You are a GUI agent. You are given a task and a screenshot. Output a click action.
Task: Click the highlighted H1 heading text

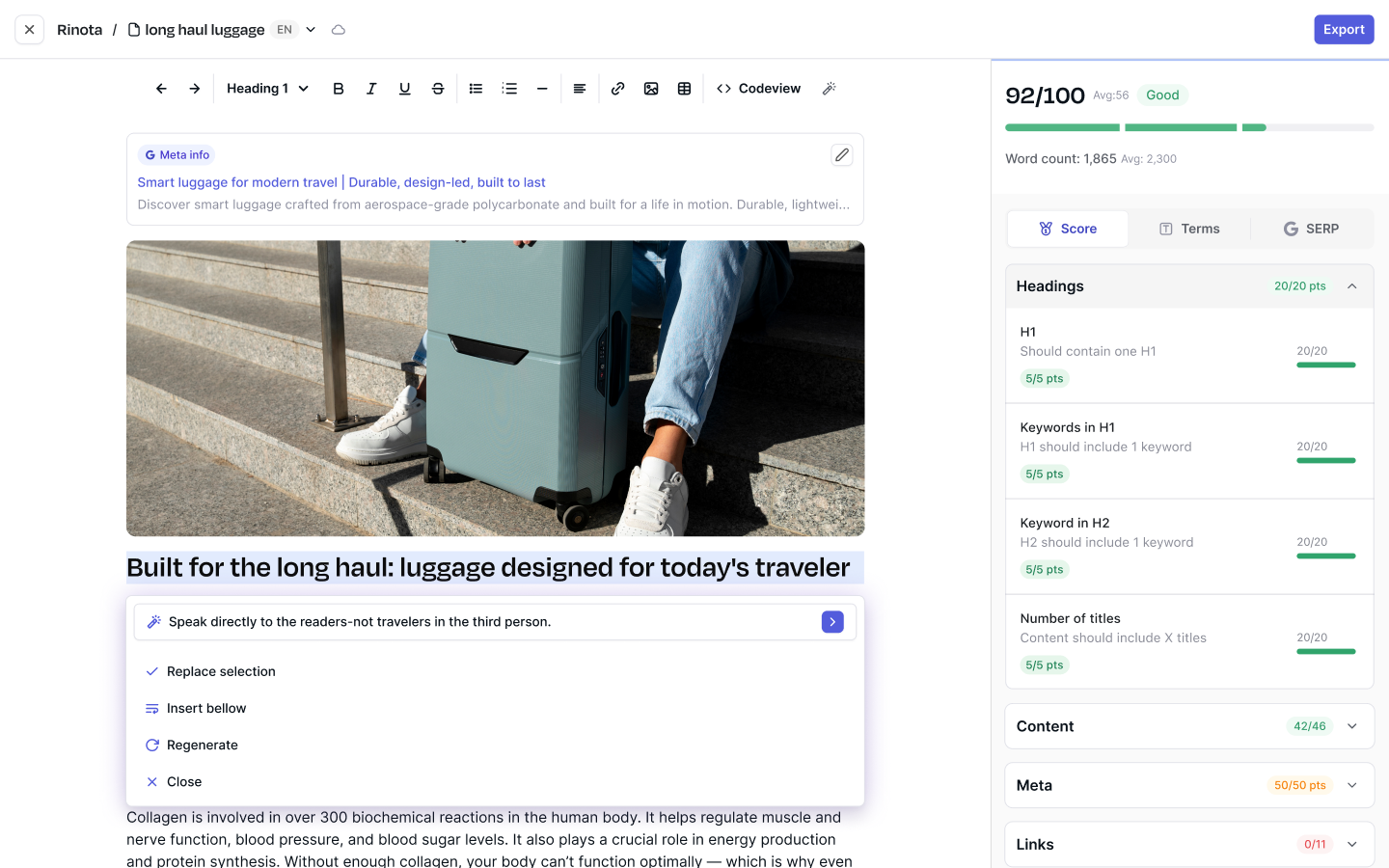(x=488, y=568)
